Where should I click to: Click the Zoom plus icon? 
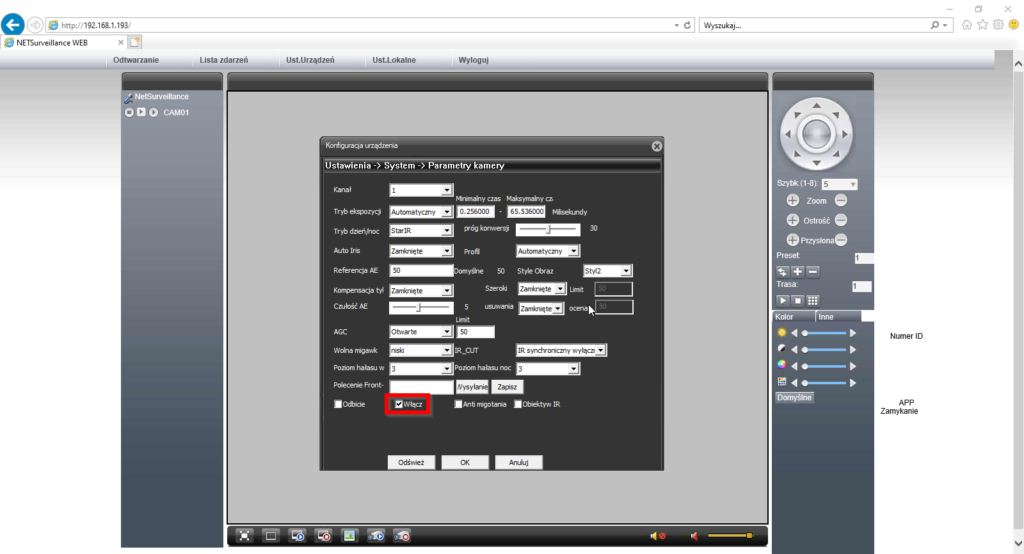793,201
